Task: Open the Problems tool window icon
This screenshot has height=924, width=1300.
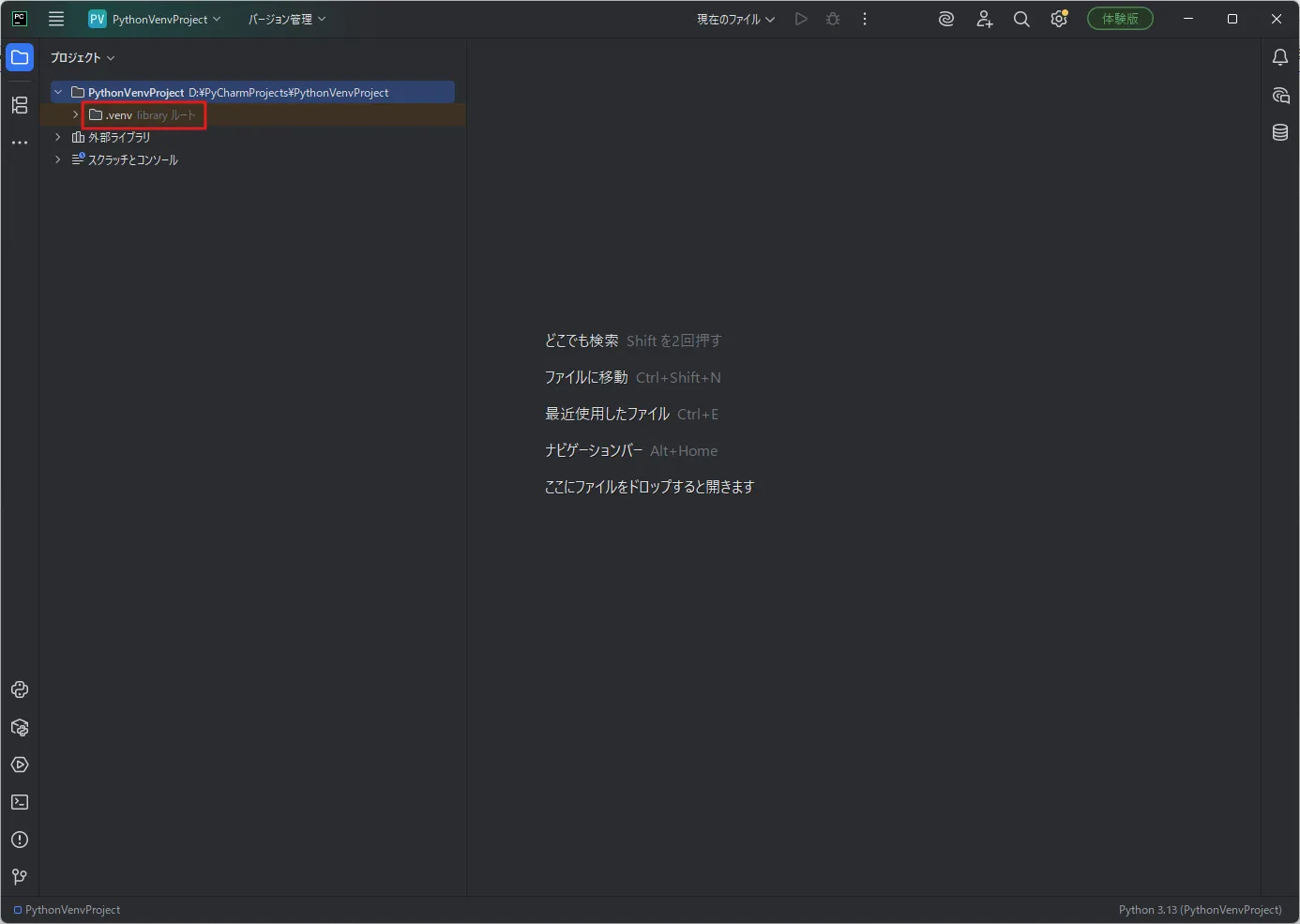Action: [x=20, y=841]
